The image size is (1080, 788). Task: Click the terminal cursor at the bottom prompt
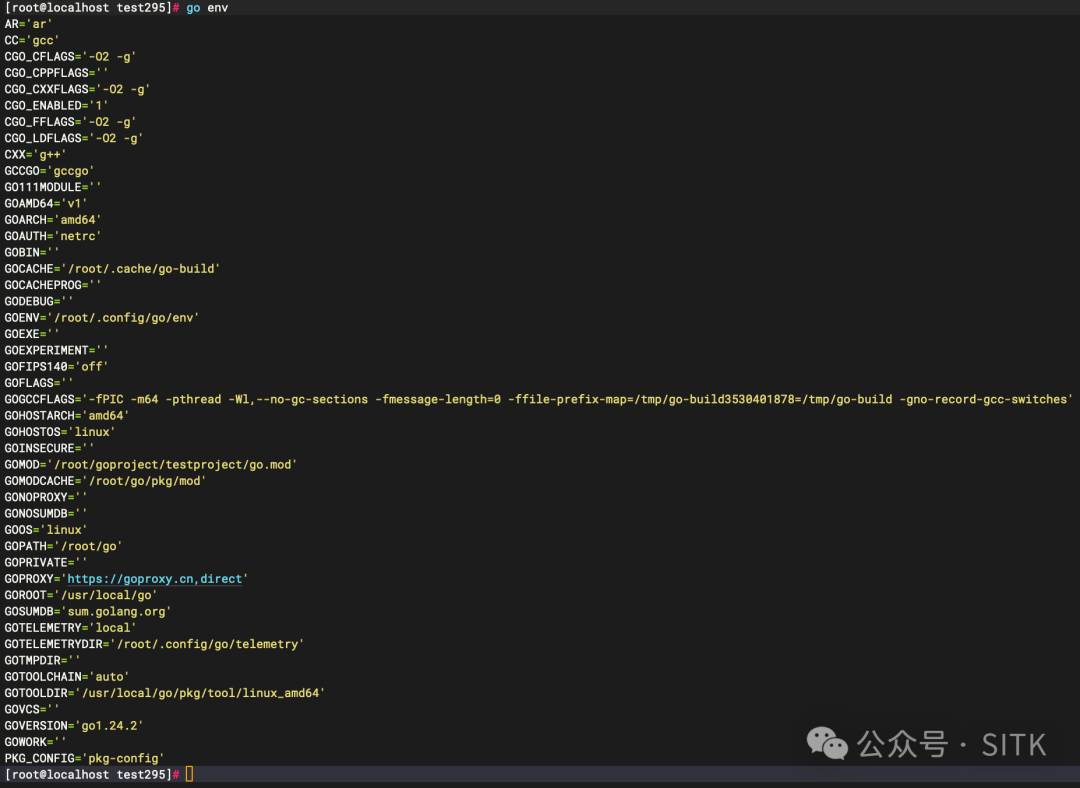point(189,775)
